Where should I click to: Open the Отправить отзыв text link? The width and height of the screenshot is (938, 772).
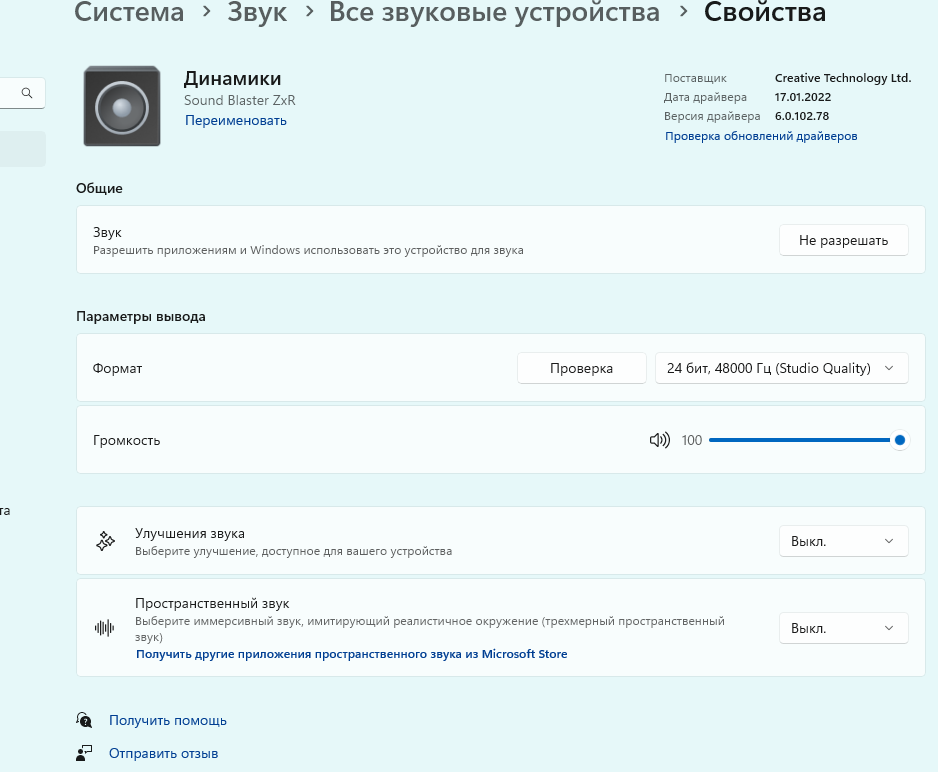coord(163,753)
